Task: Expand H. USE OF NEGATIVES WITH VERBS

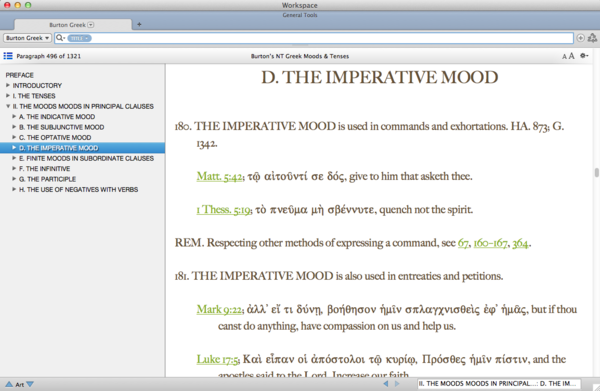Action: pyautogui.click(x=14, y=189)
